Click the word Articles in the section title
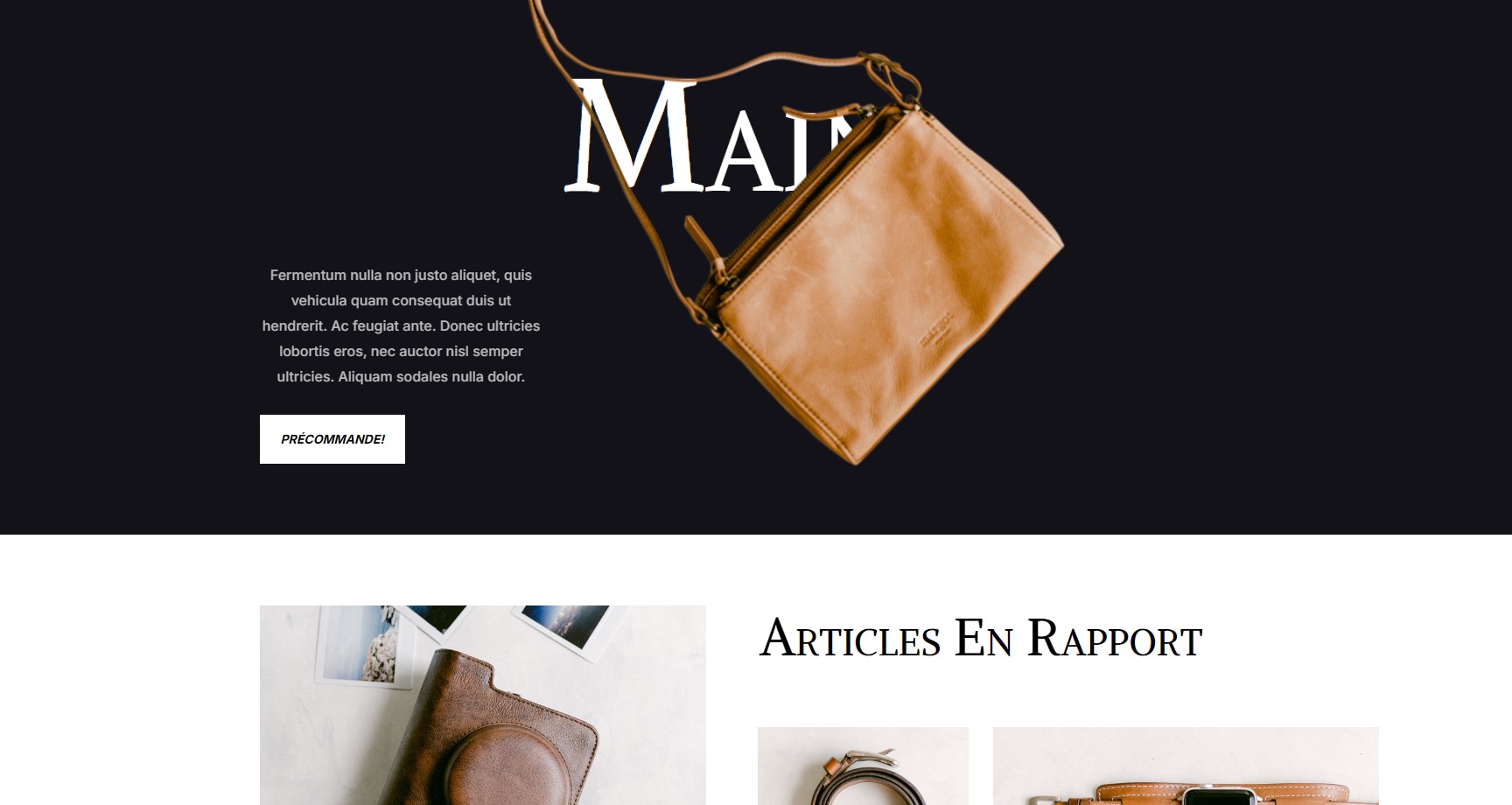 [x=850, y=638]
